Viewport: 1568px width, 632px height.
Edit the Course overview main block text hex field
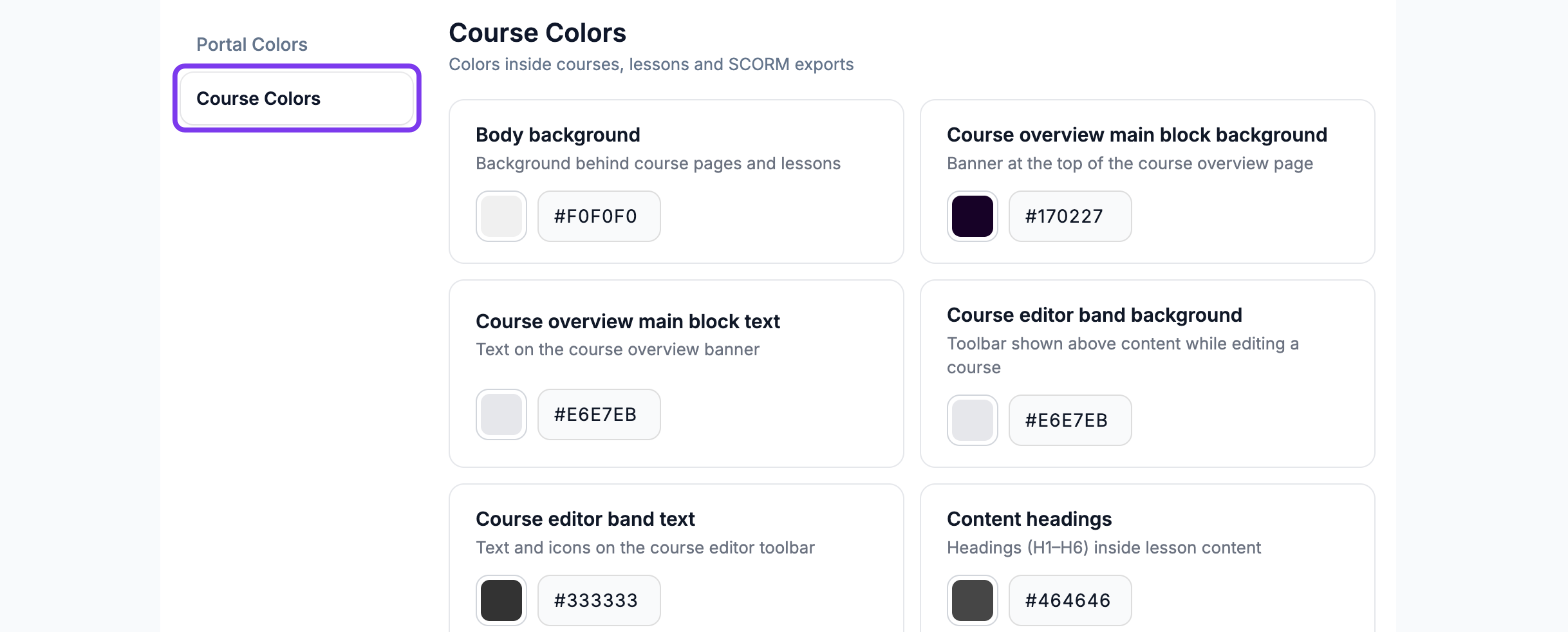pyautogui.click(x=599, y=414)
